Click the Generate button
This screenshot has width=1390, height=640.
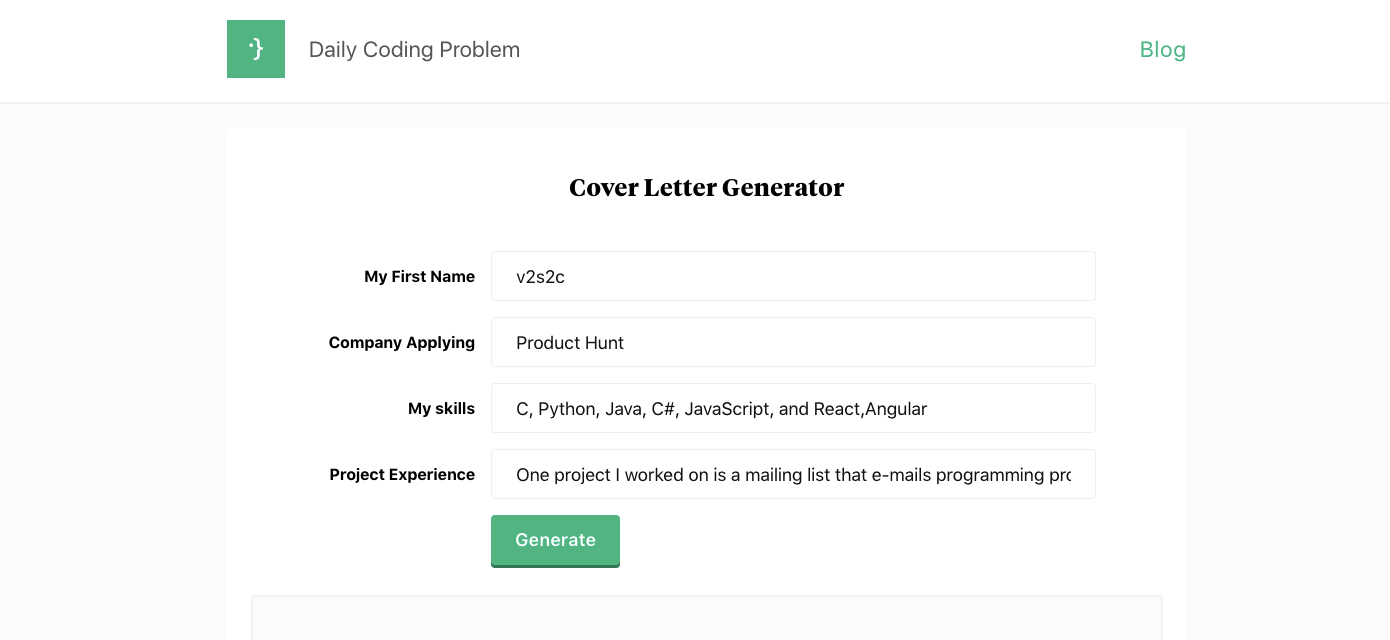click(x=555, y=540)
